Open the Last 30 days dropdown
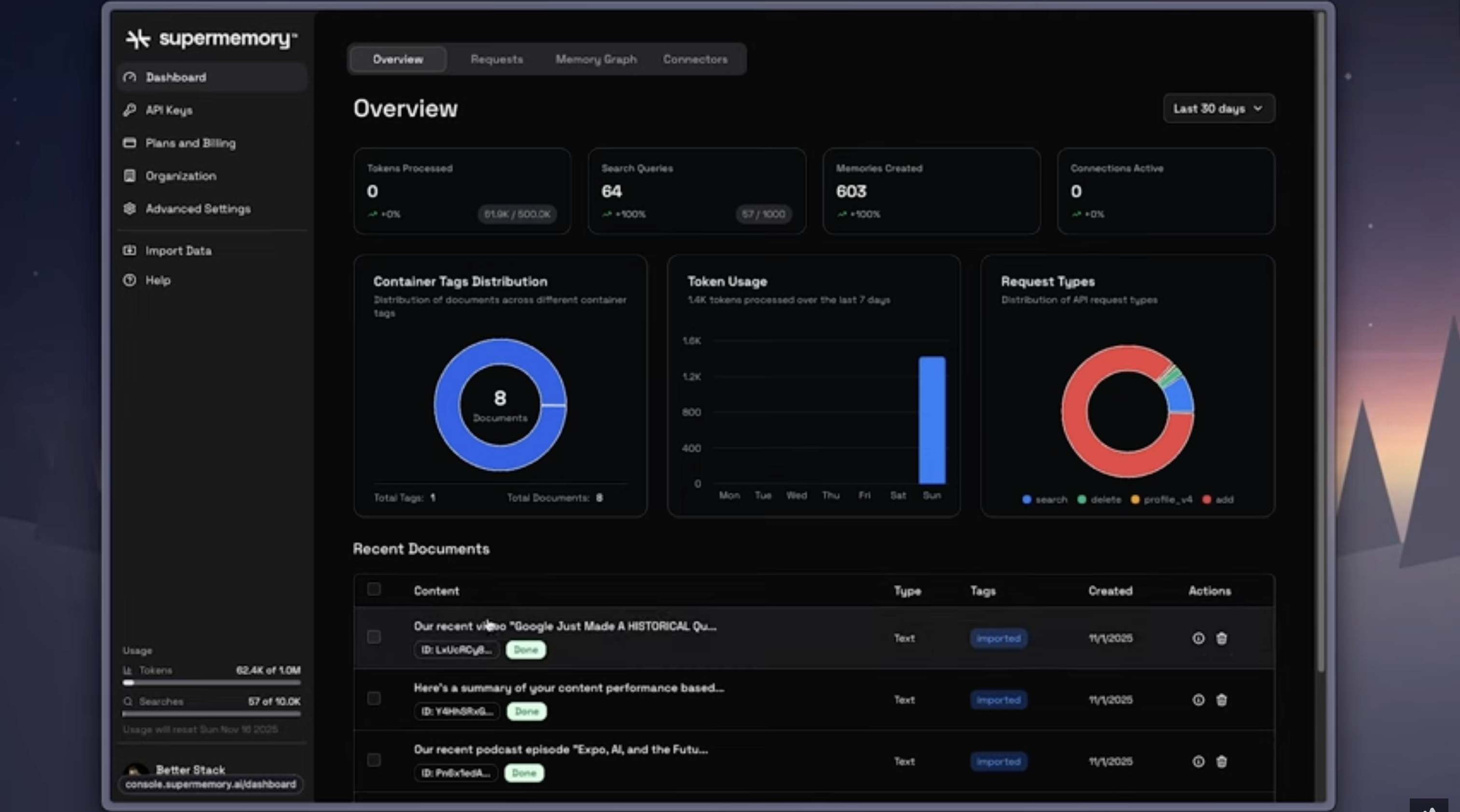The height and width of the screenshot is (812, 1460). point(1218,108)
